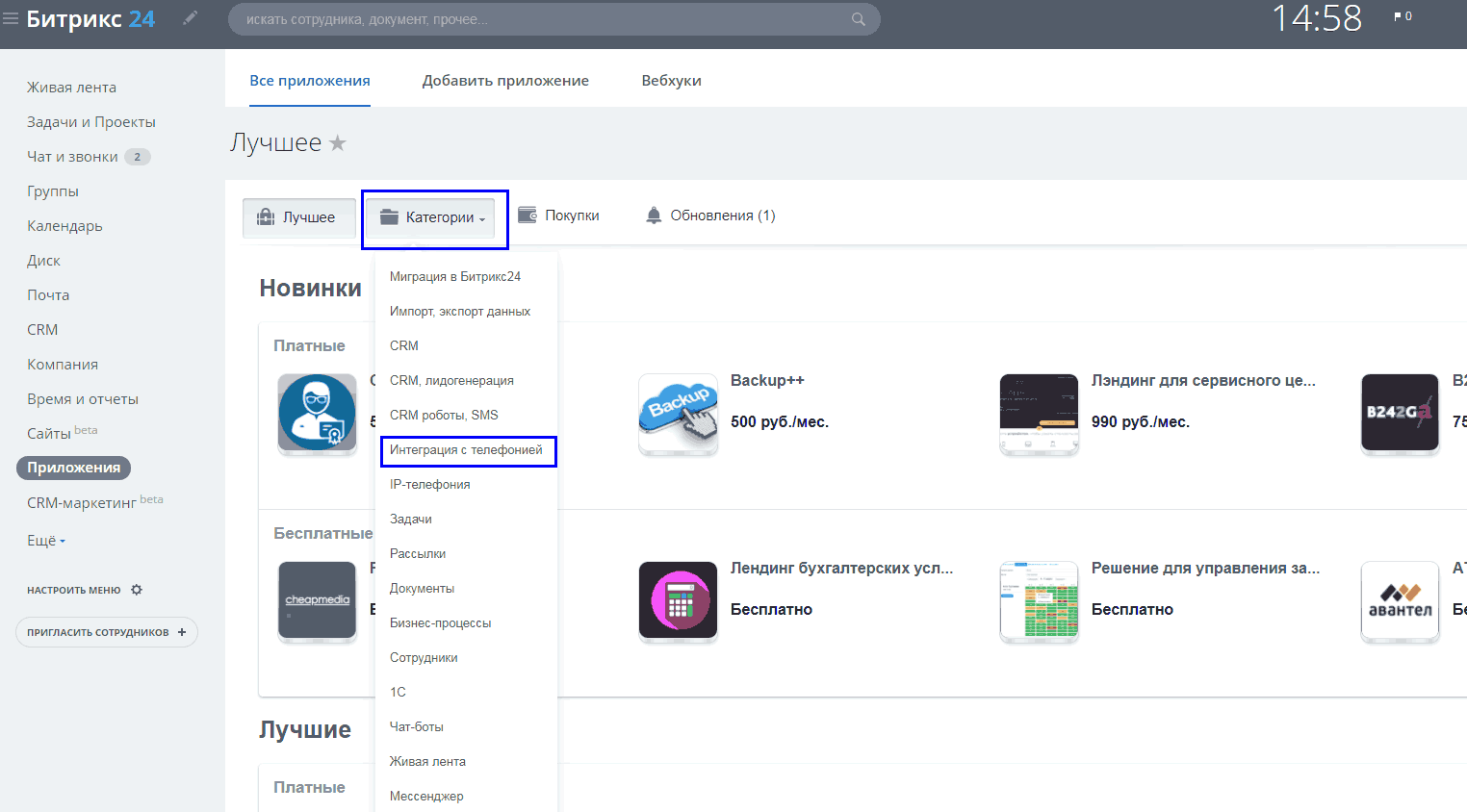
Task: Open the hamburger menu beside the Bitrix24 logo
Action: 11,18
